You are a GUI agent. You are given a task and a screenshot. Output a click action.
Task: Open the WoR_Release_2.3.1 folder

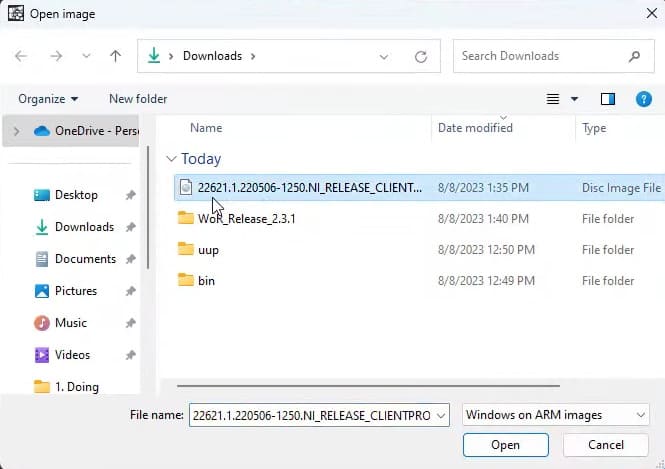pos(246,219)
